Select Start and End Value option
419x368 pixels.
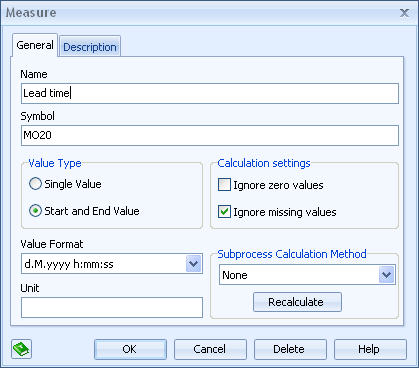[35, 211]
